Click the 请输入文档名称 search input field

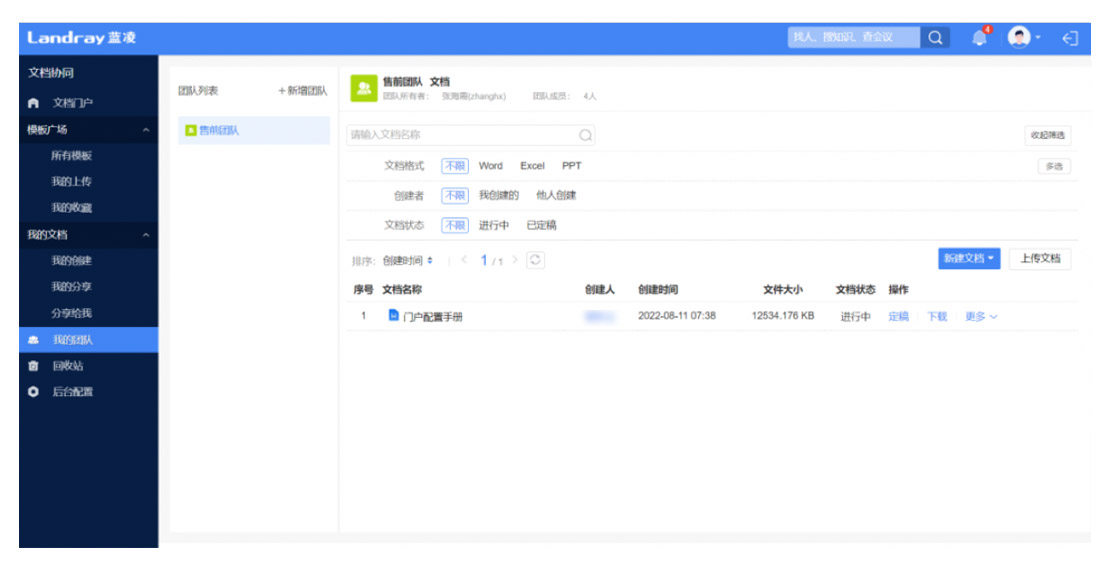click(x=460, y=135)
